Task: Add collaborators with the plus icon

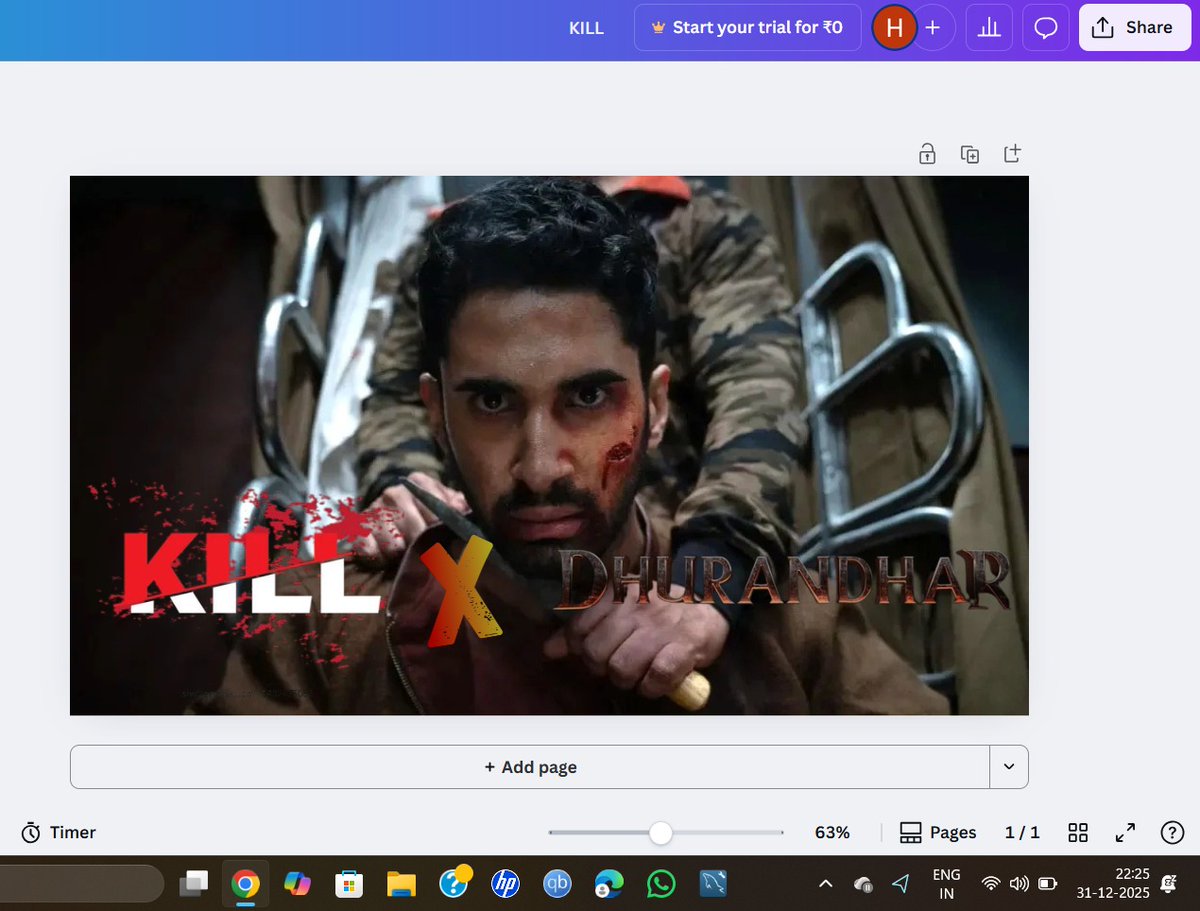Action: (933, 28)
